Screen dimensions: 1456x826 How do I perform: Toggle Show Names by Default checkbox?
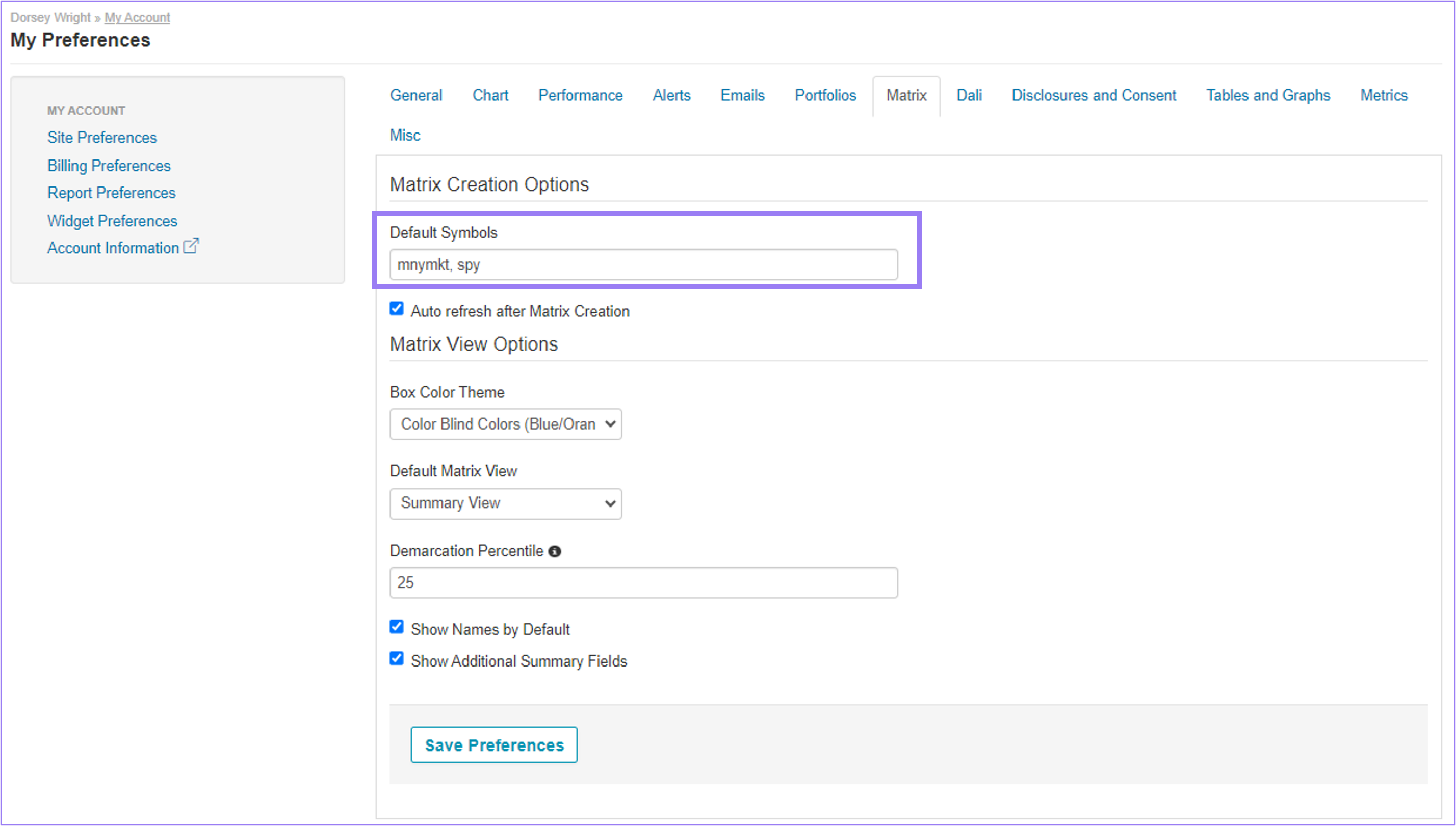pos(397,627)
